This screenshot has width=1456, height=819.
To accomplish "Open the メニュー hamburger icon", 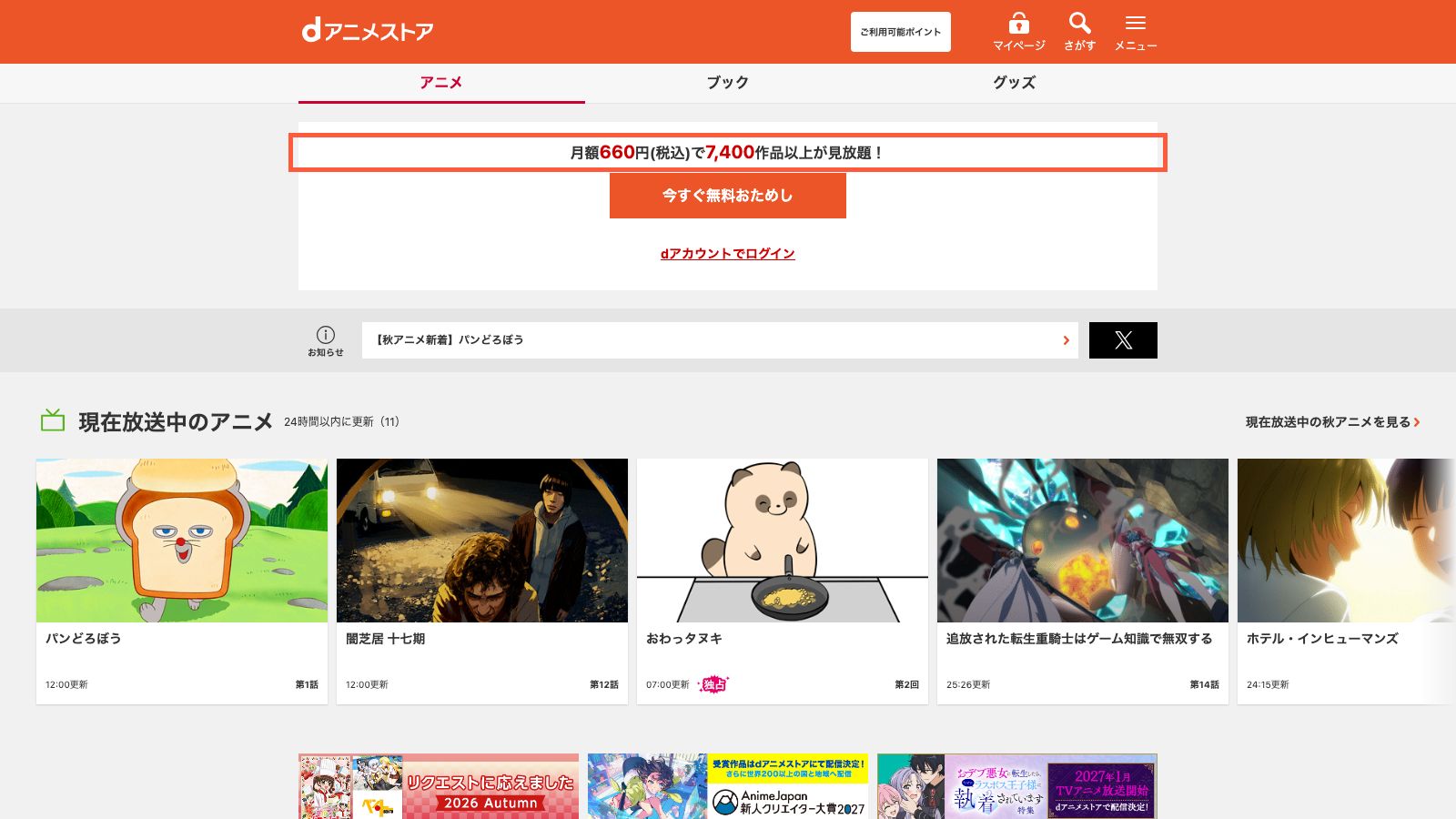I will point(1136,32).
